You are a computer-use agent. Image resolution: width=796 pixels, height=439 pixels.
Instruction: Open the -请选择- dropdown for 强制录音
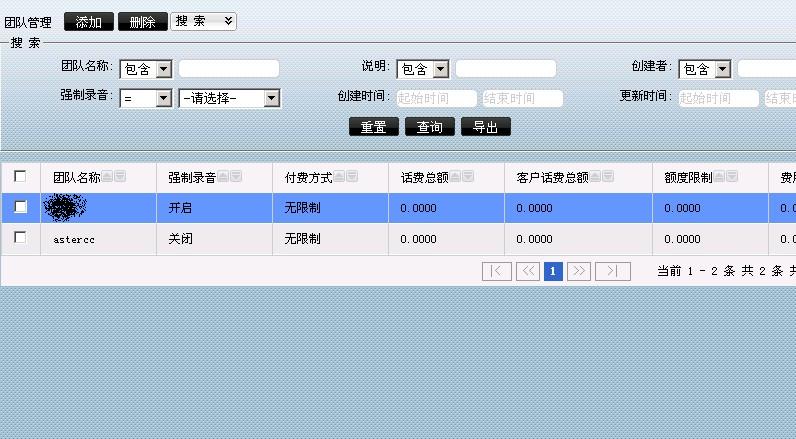click(229, 98)
